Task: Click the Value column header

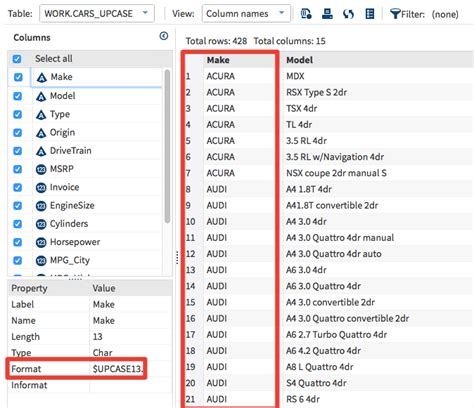Action: pyautogui.click(x=131, y=288)
